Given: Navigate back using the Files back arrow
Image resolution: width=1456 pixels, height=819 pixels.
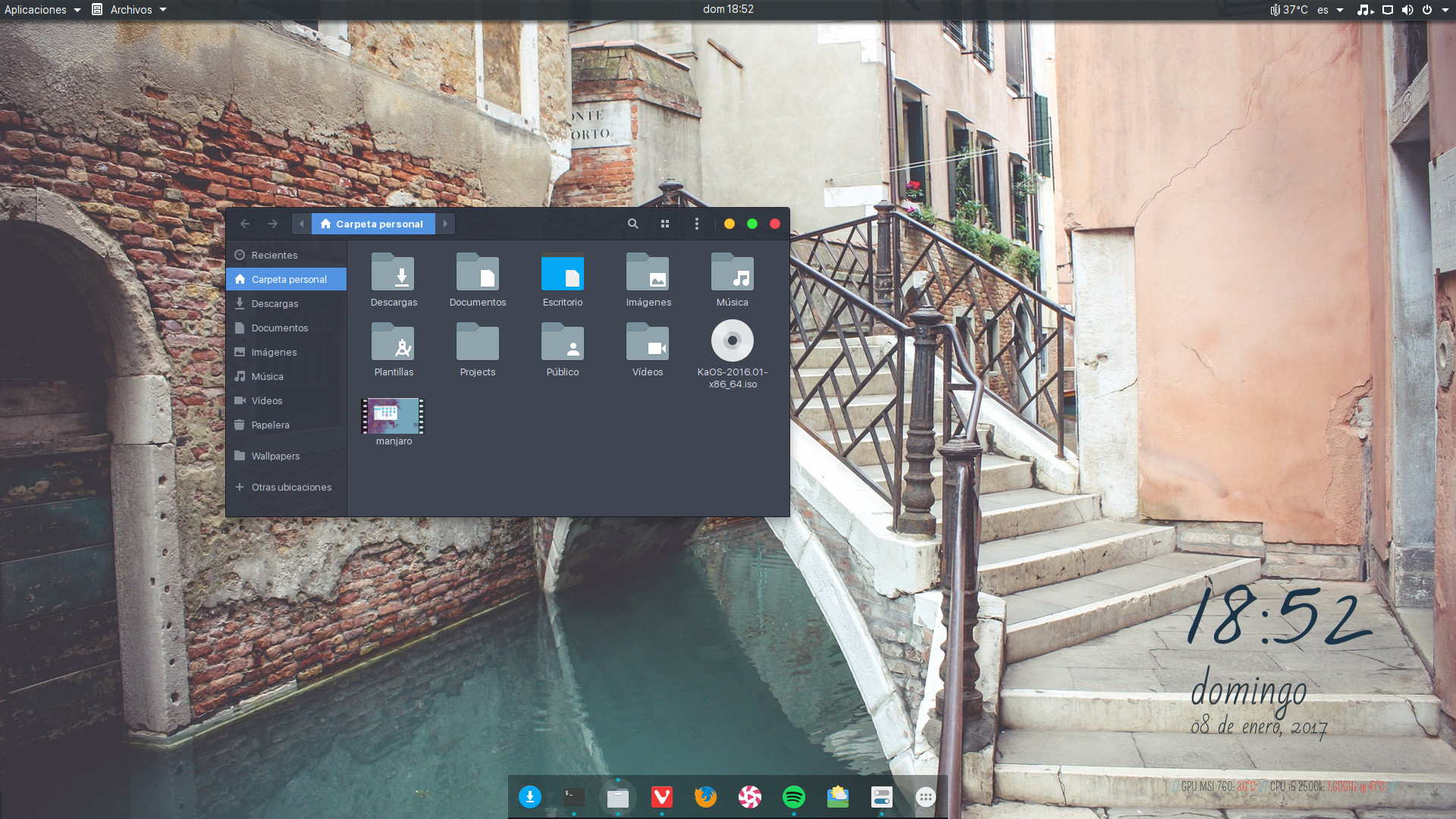Looking at the screenshot, I should click(x=245, y=224).
